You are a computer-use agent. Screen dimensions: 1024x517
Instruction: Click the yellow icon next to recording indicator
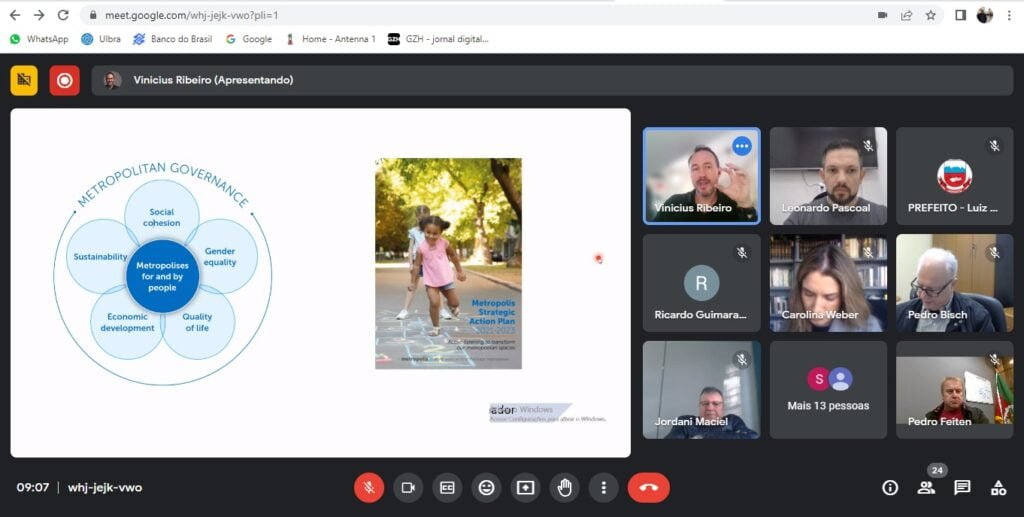click(24, 80)
